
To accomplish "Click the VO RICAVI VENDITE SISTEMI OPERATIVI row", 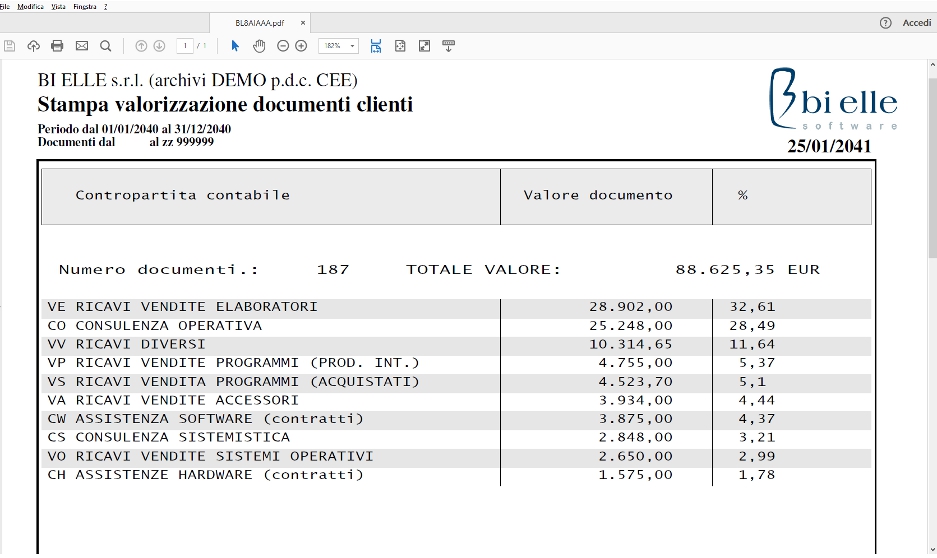I will pyautogui.click(x=456, y=456).
